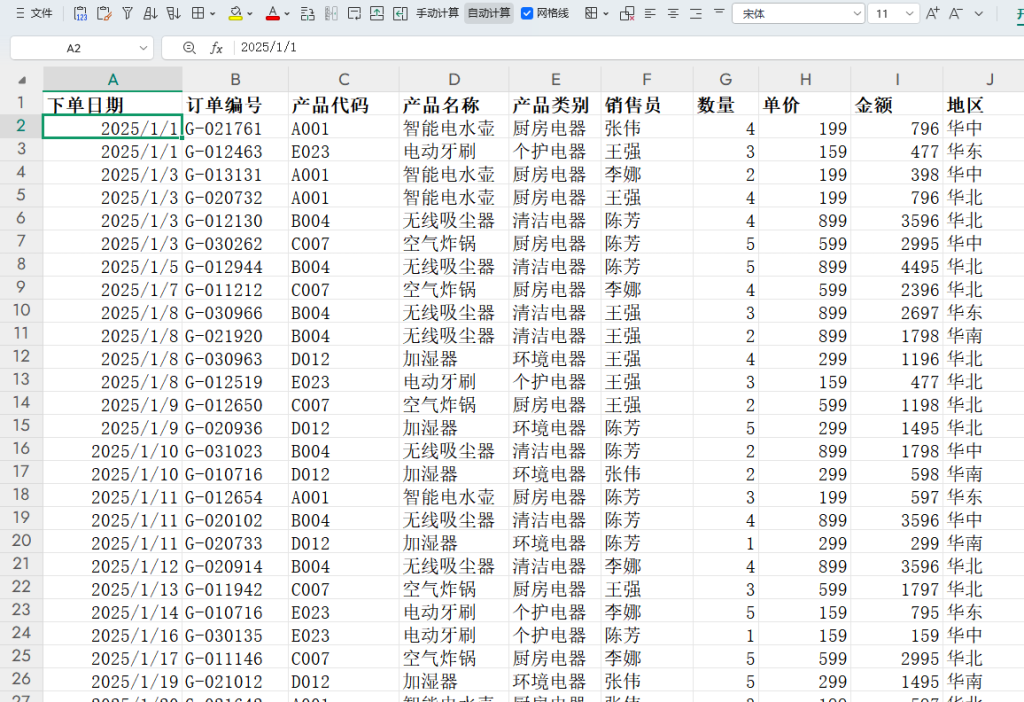The width and height of the screenshot is (1024, 702).
Task: Click the select-all corner triangle
Action: tap(22, 80)
